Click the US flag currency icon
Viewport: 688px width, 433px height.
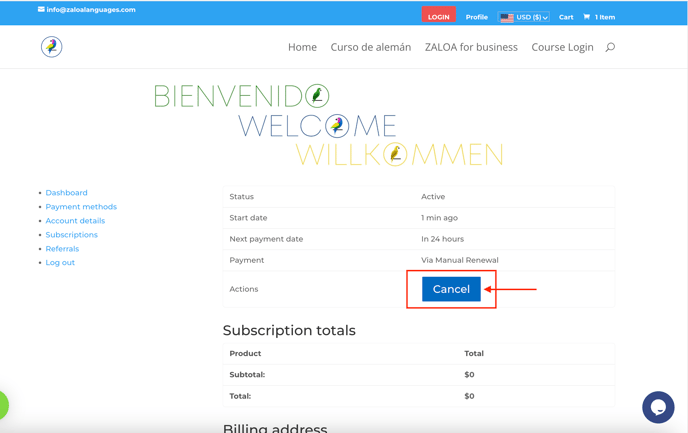coord(507,18)
